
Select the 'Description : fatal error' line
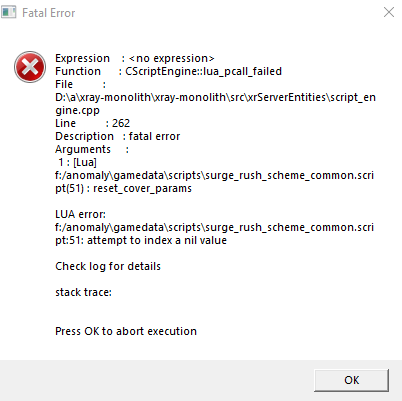[x=117, y=136]
